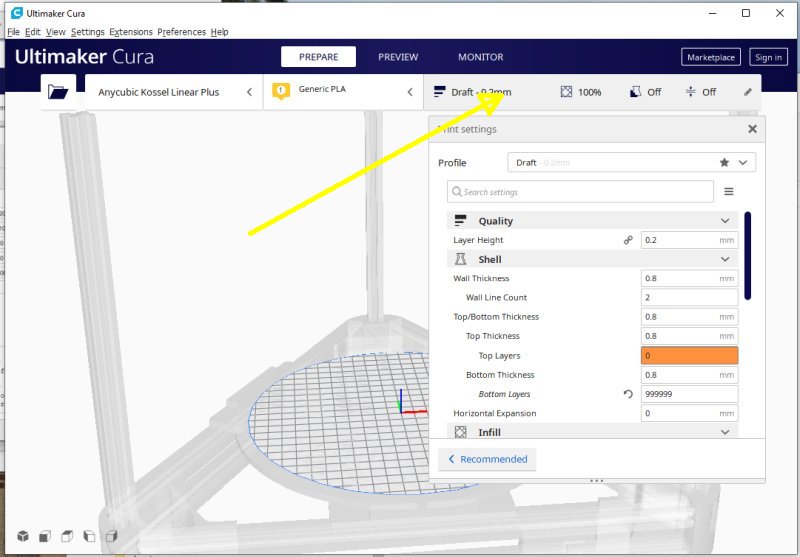Click the settings list vertical scrollbar
Image resolution: width=800 pixels, height=557 pixels.
747,256
